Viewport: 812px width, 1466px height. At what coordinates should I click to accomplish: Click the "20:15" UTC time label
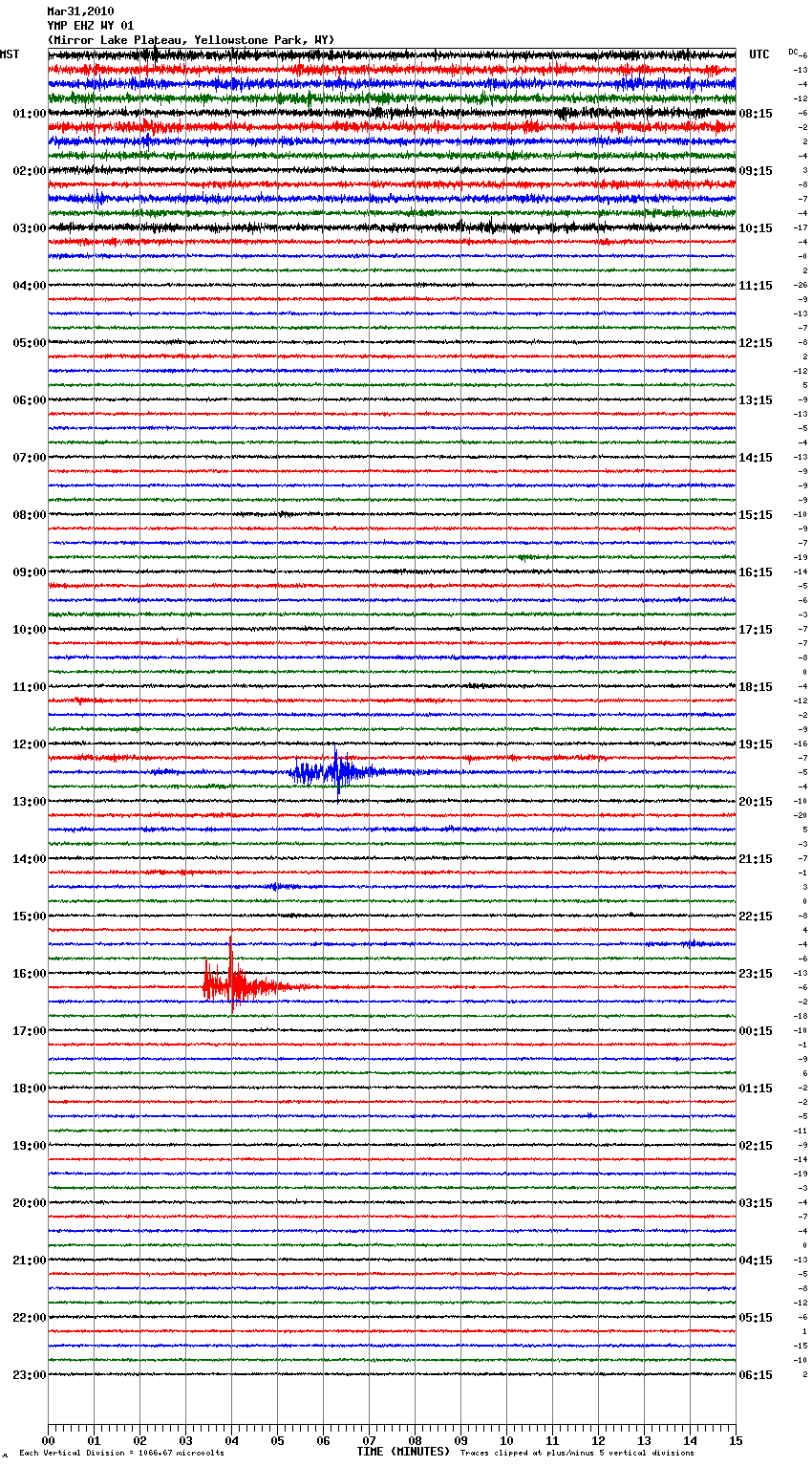click(x=756, y=802)
